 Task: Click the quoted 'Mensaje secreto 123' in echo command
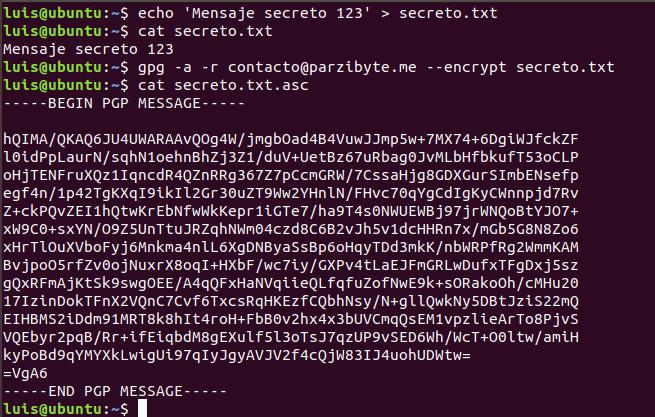pyautogui.click(x=277, y=13)
